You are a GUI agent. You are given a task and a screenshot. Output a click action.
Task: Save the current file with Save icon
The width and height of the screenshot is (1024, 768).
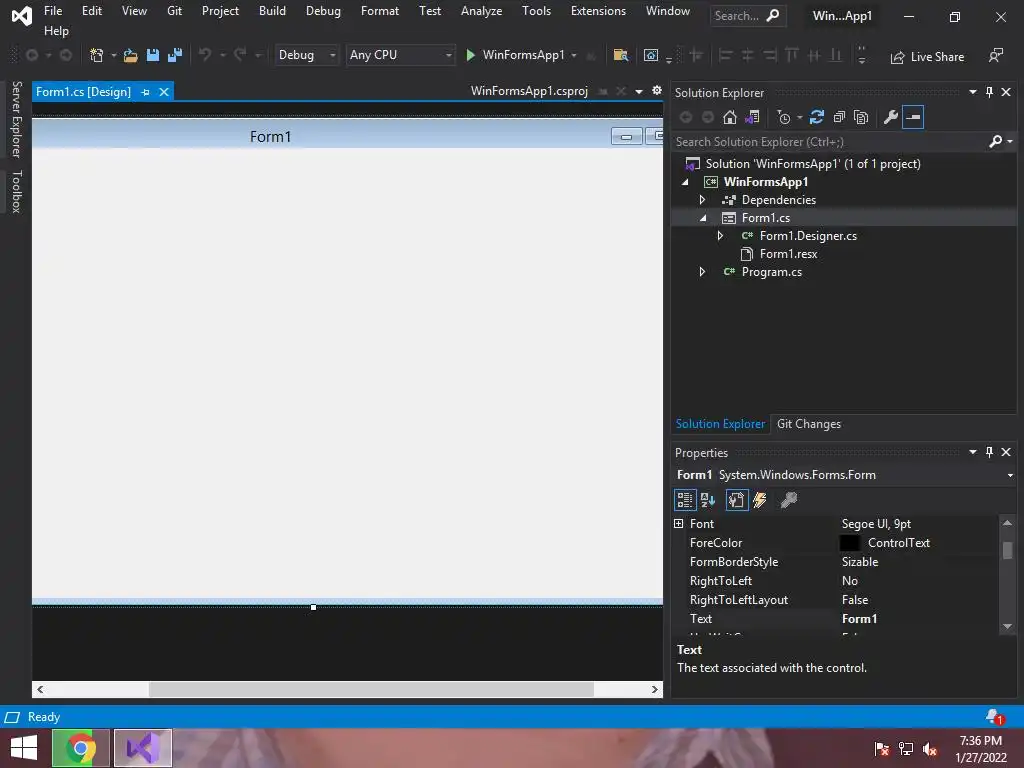tap(153, 56)
